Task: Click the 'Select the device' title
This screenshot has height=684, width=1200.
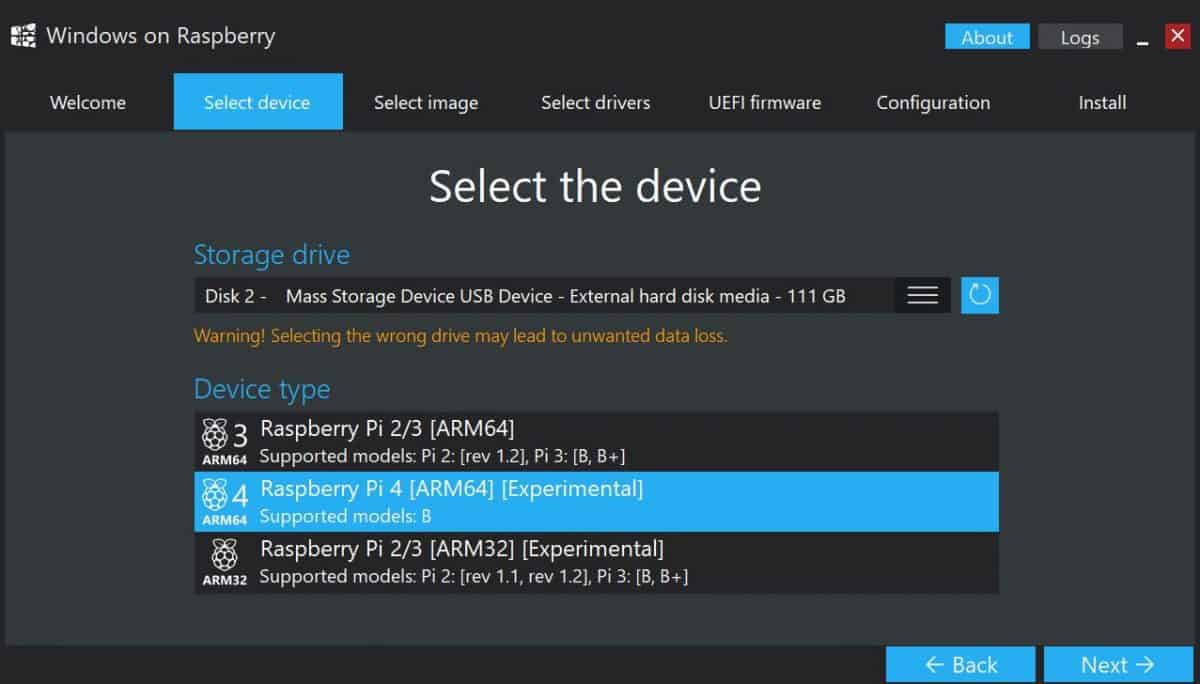Action: [x=595, y=187]
